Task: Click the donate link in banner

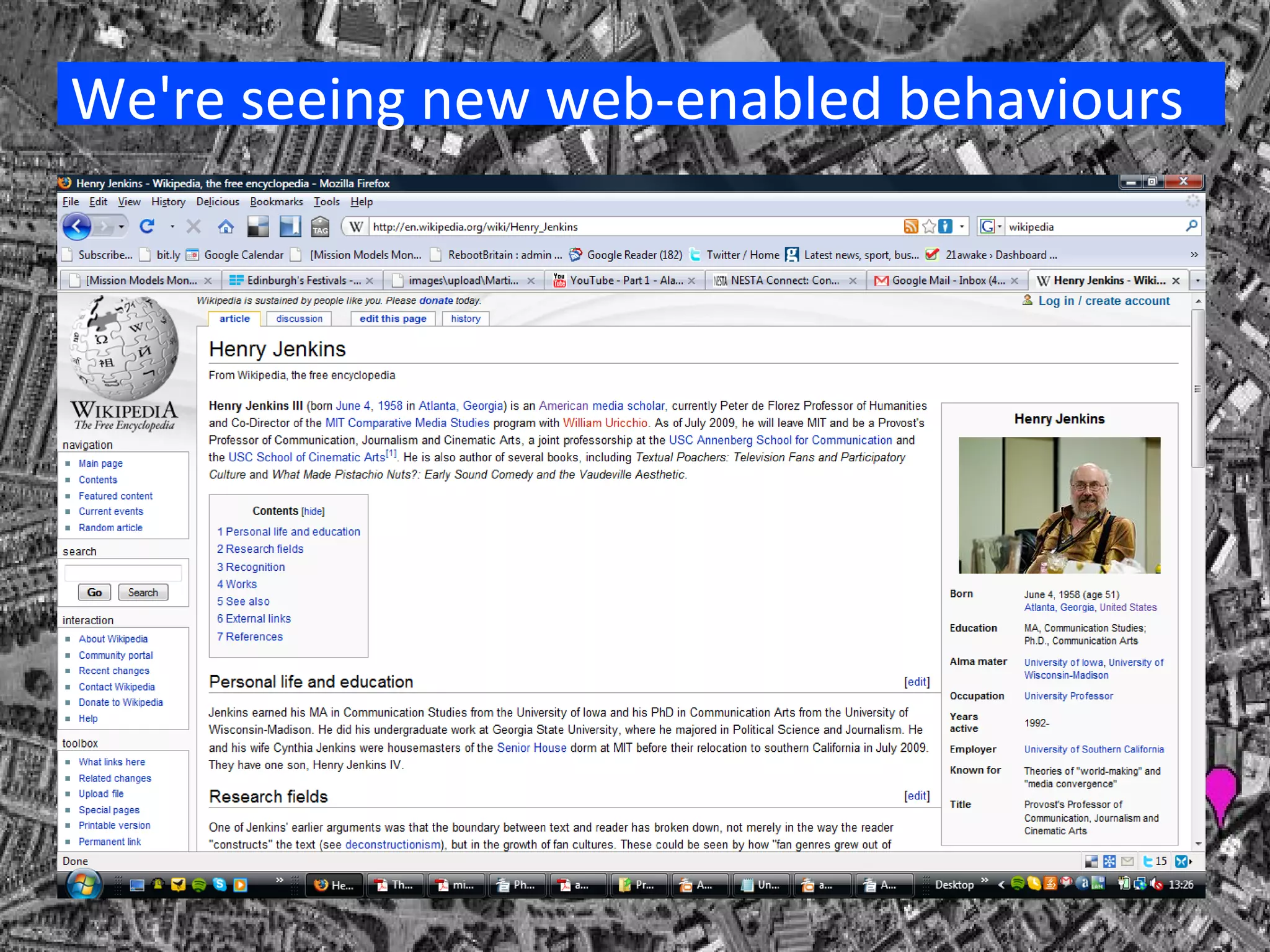Action: (x=436, y=301)
